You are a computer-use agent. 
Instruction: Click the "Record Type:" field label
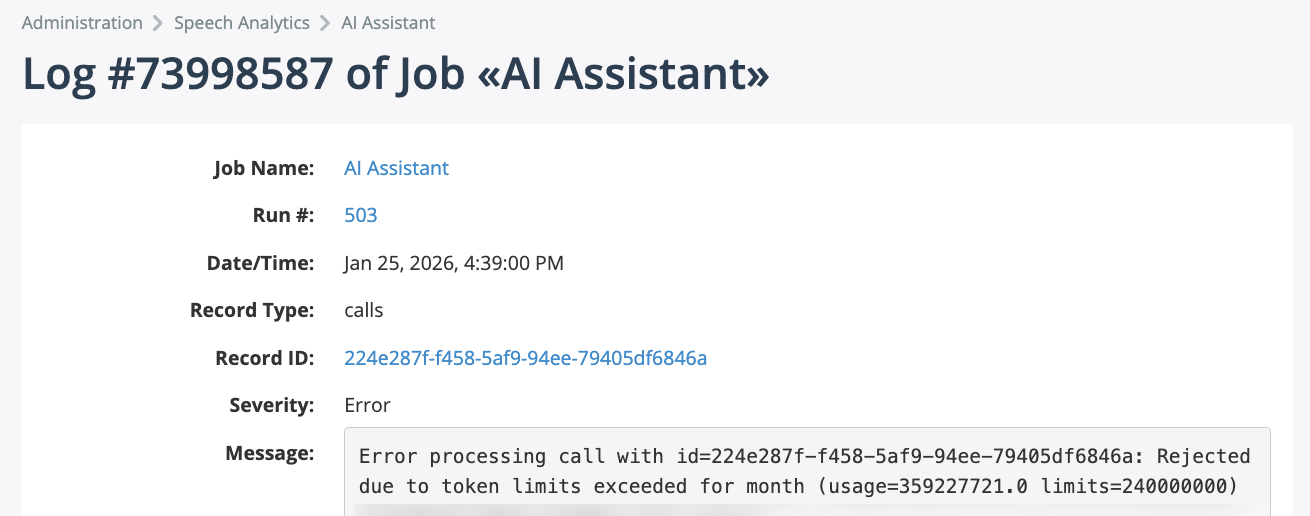[252, 310]
